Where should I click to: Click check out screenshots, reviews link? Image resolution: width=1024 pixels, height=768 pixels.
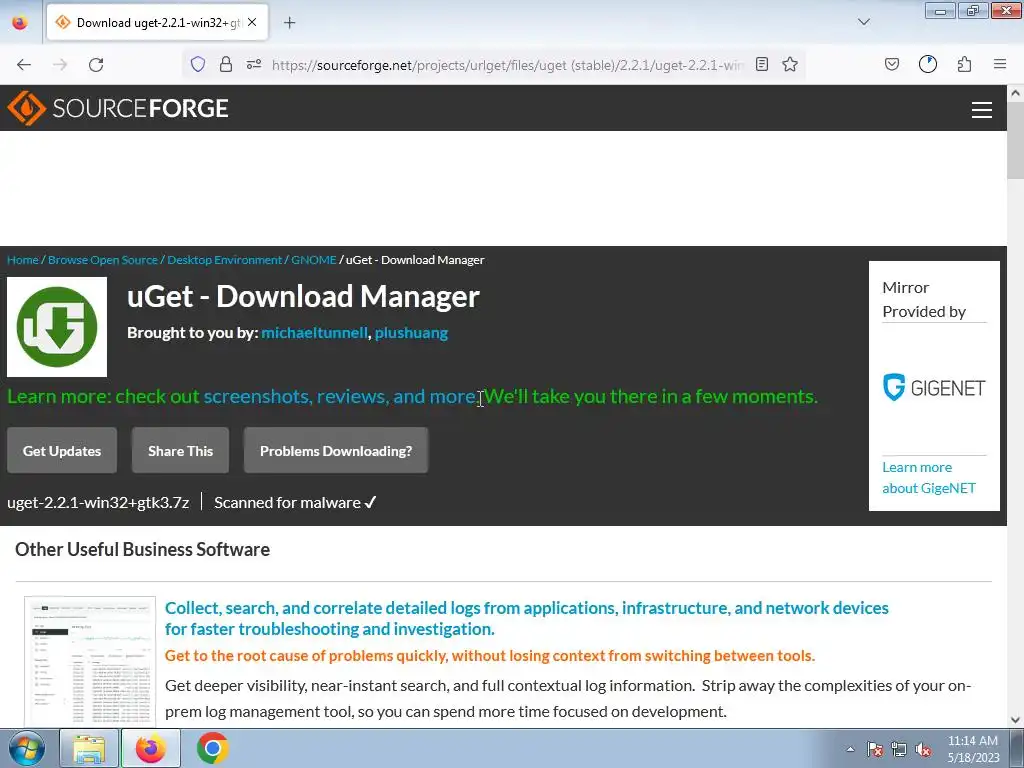click(x=340, y=396)
